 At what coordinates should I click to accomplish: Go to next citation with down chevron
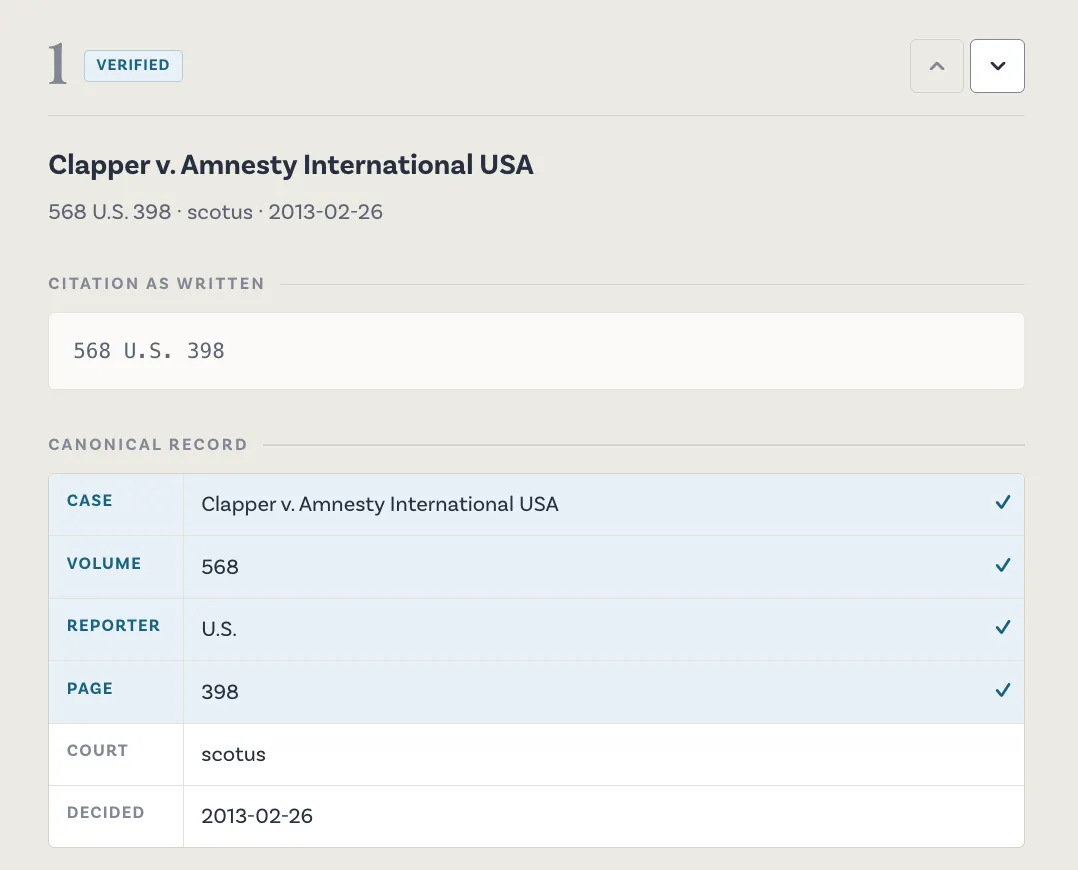tap(997, 66)
